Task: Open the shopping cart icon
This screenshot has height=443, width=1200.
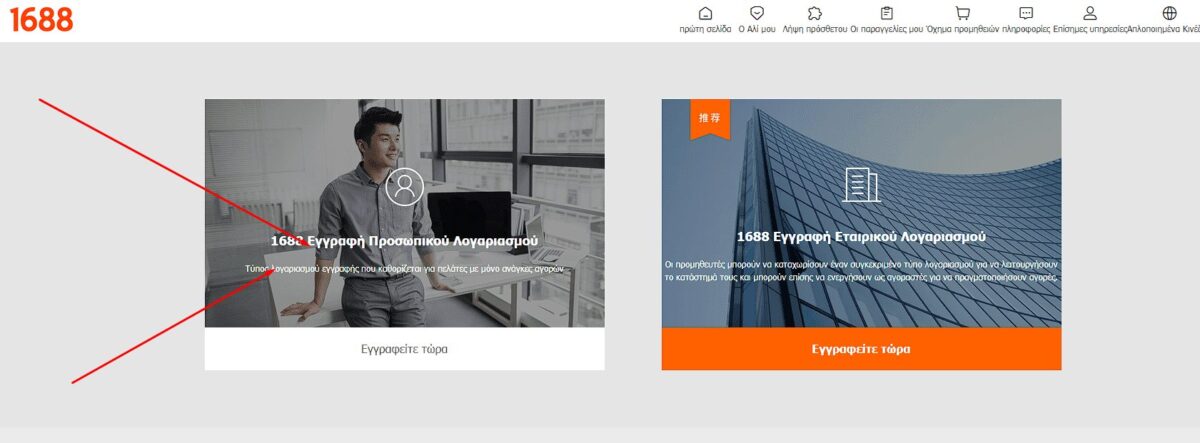Action: (x=963, y=13)
